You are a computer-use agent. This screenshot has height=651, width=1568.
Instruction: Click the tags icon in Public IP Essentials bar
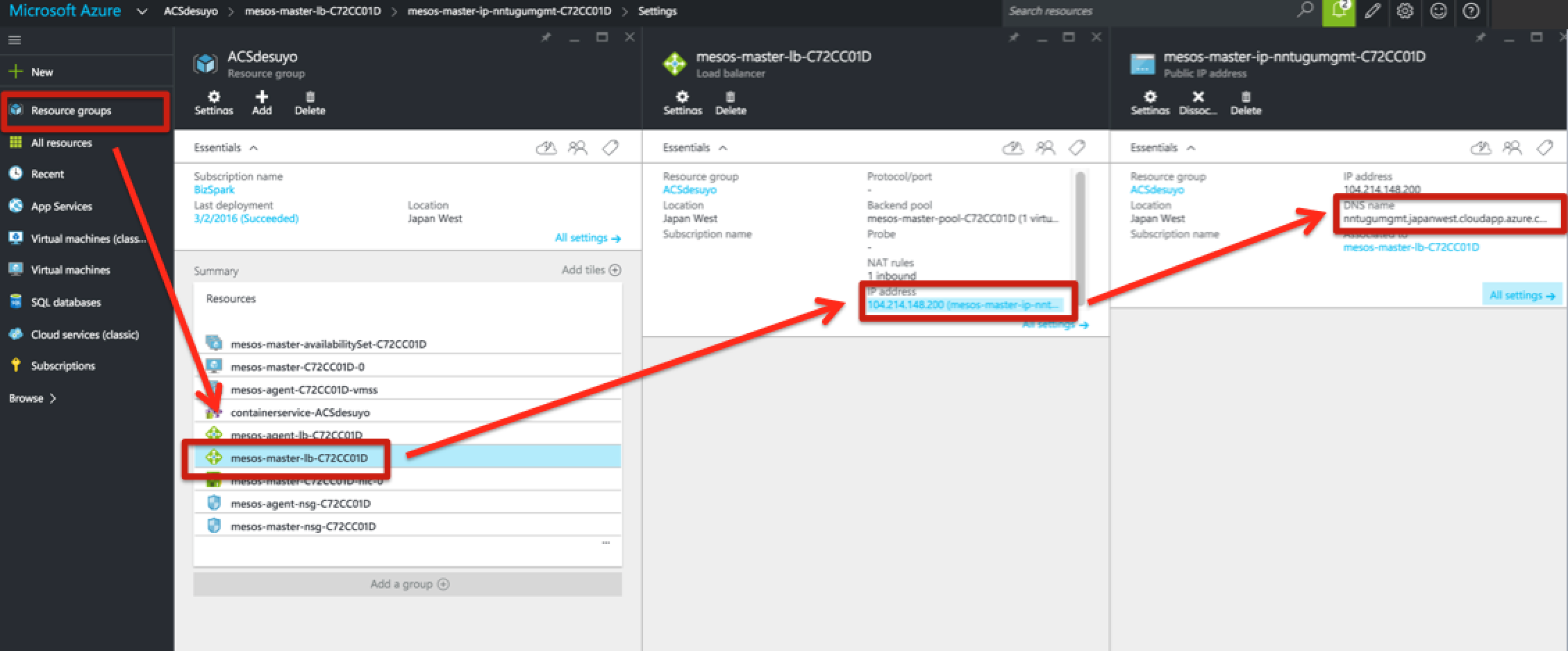[x=1544, y=148]
